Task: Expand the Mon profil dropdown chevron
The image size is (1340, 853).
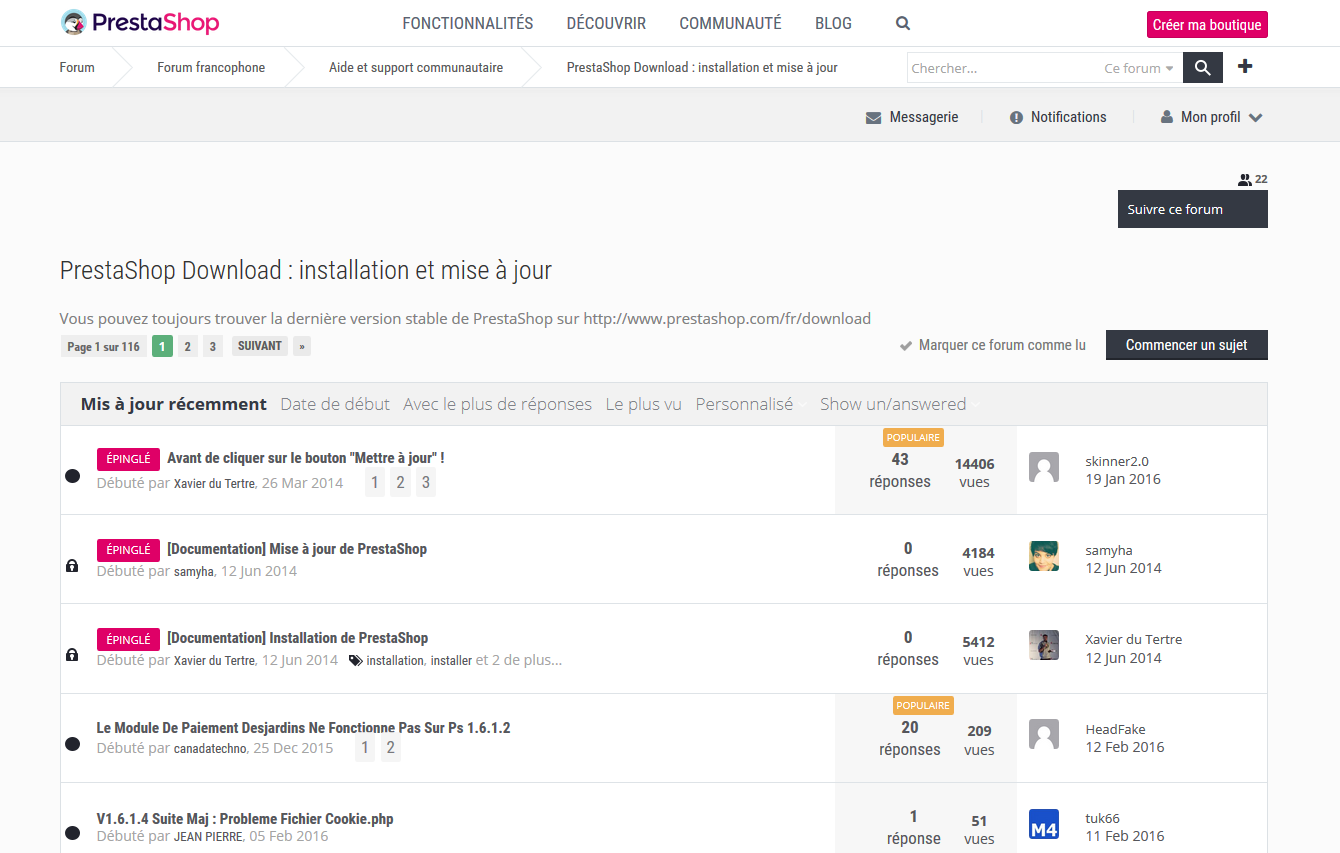Action: (1255, 118)
